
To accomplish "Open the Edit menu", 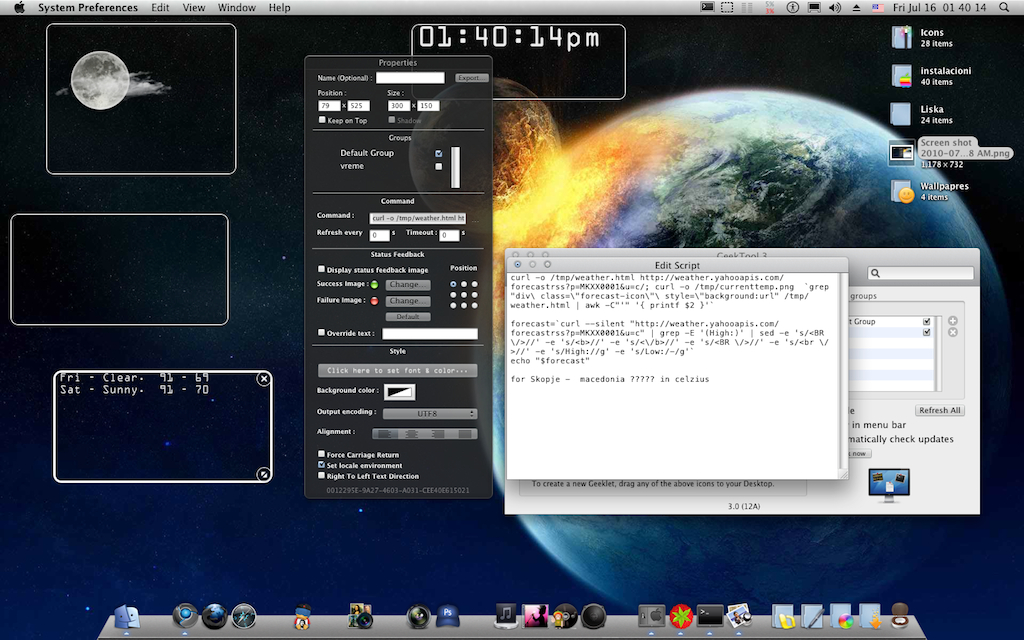I will click(160, 7).
